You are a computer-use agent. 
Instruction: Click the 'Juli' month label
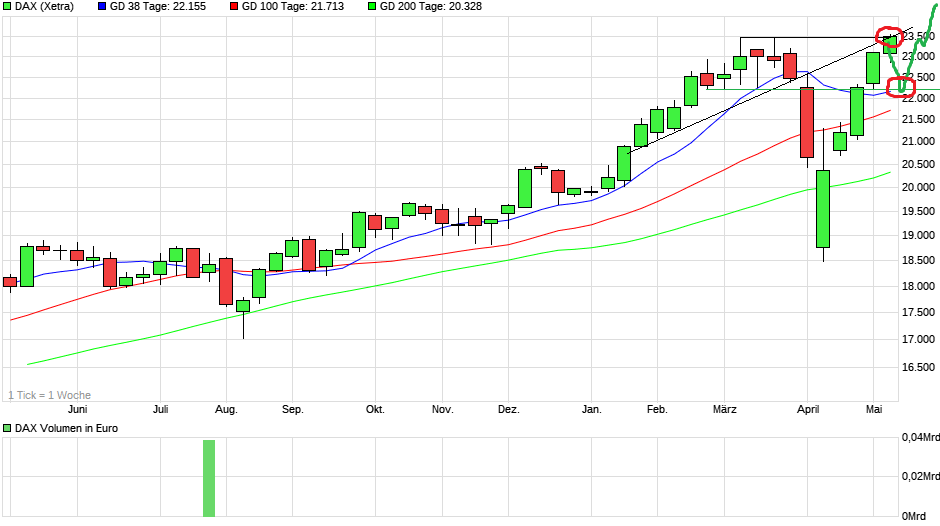point(161,410)
